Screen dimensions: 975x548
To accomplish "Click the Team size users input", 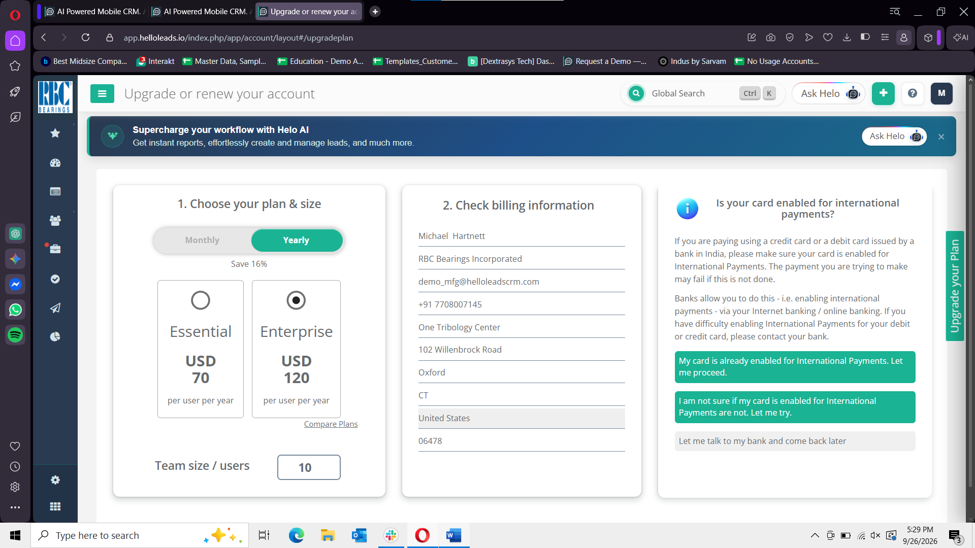I will [x=308, y=467].
